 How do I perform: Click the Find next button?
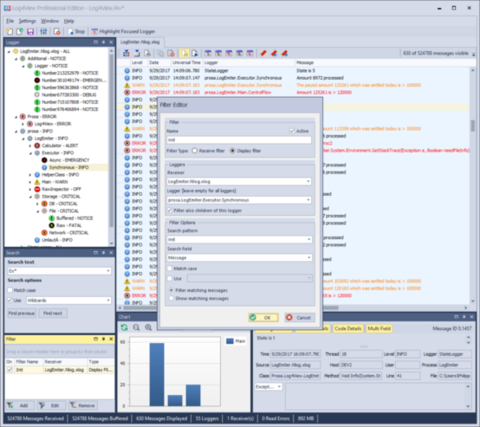[x=53, y=313]
